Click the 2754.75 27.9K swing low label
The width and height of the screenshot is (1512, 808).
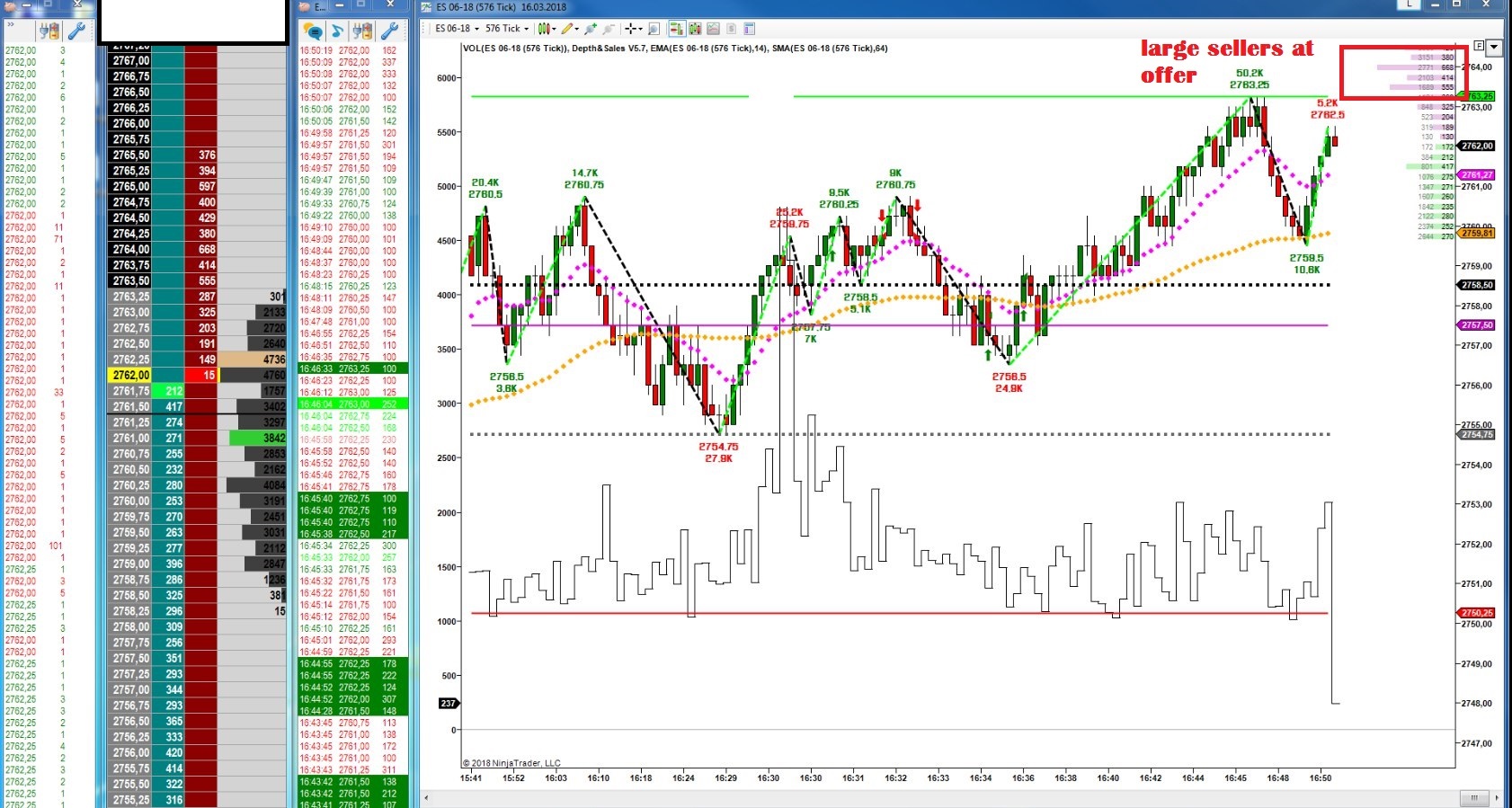tap(718, 452)
